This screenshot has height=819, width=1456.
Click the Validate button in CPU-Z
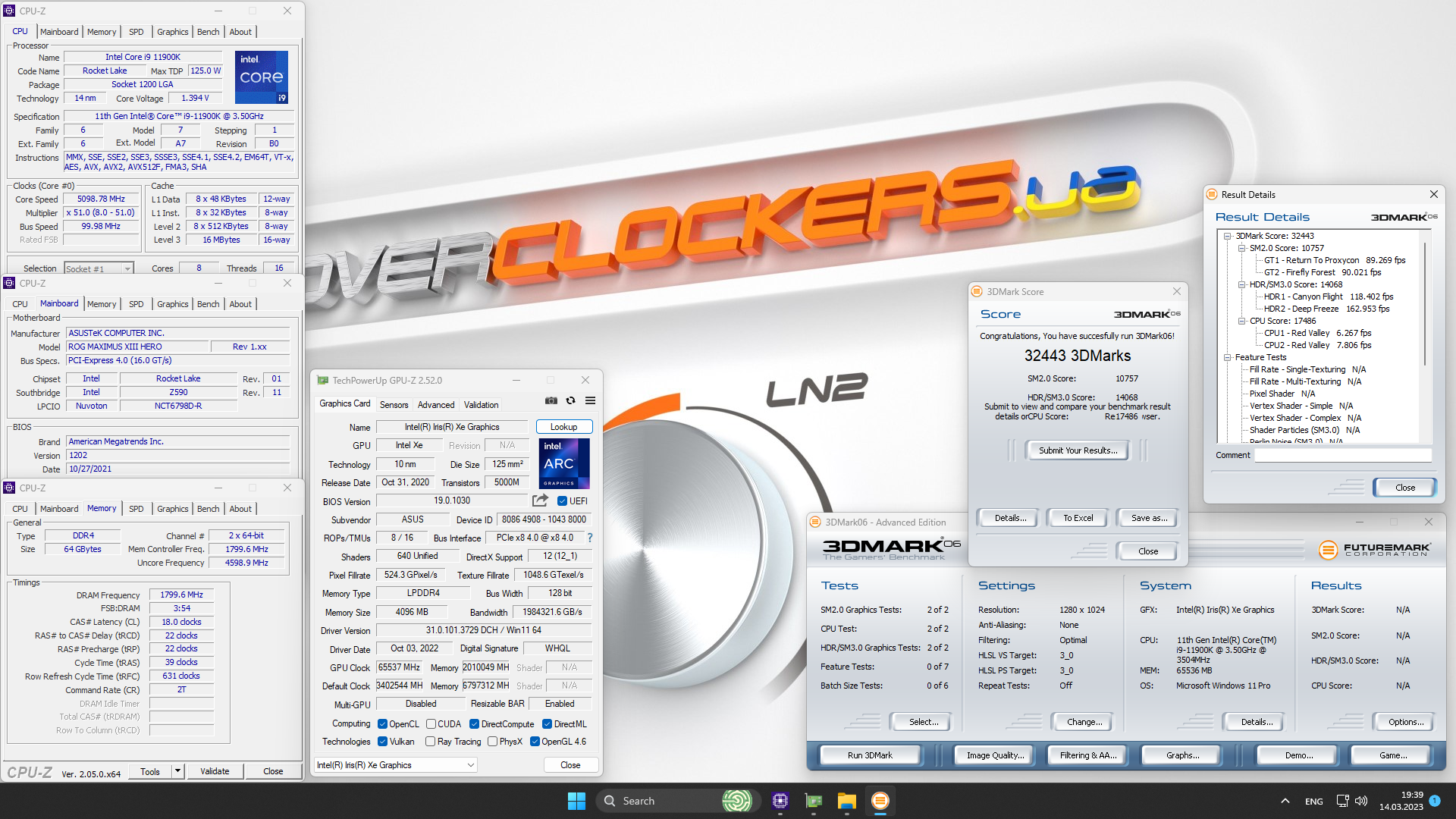click(x=215, y=771)
